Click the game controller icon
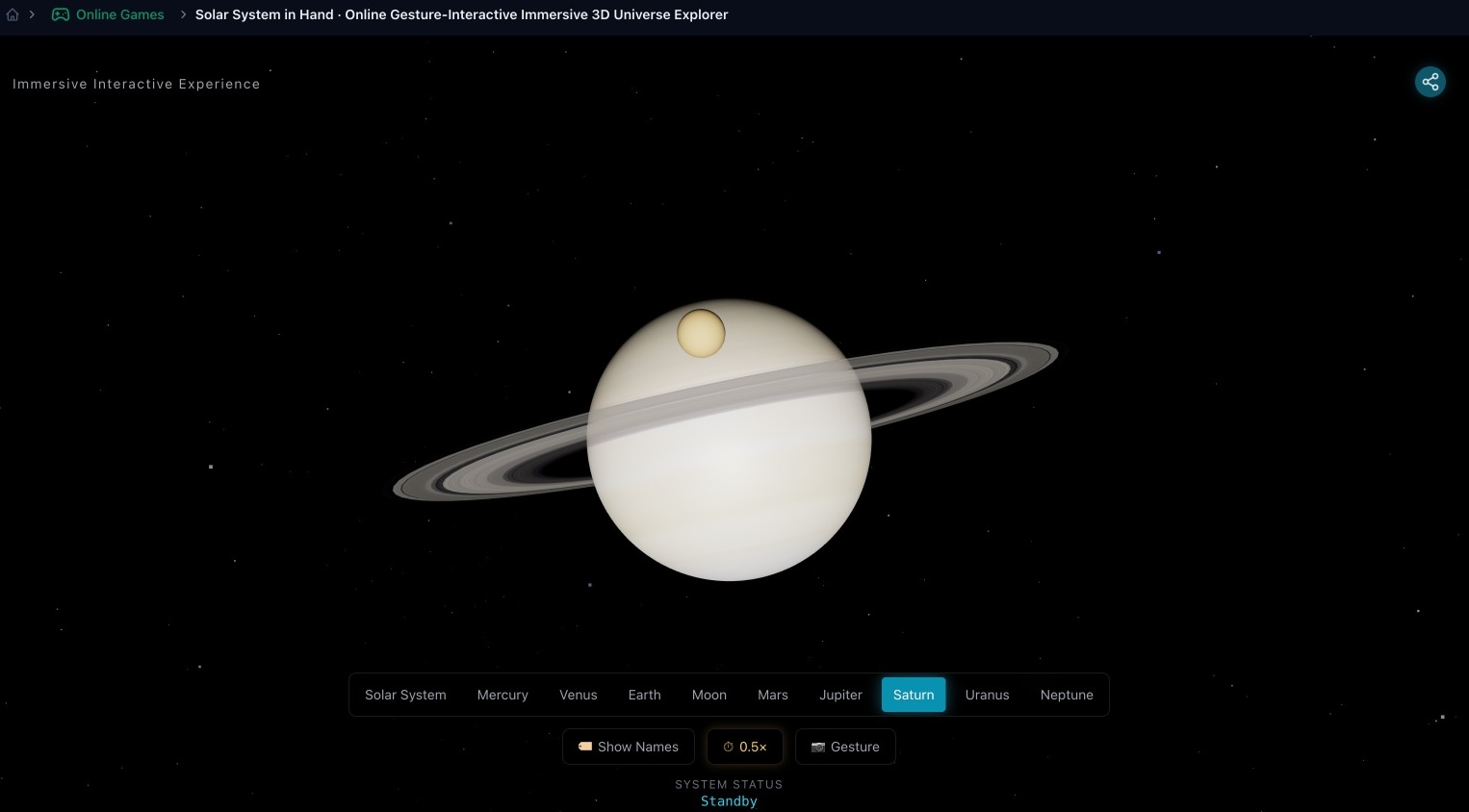1469x812 pixels. (61, 14)
